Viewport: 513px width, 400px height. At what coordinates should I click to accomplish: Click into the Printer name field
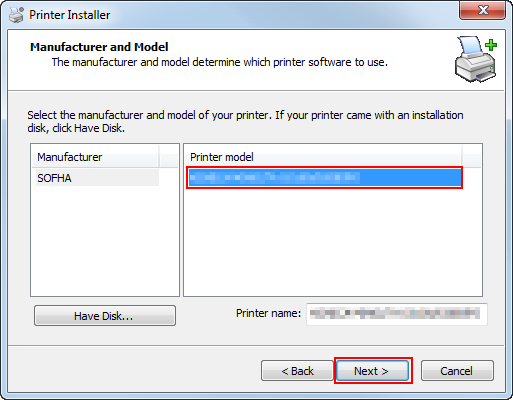click(397, 314)
